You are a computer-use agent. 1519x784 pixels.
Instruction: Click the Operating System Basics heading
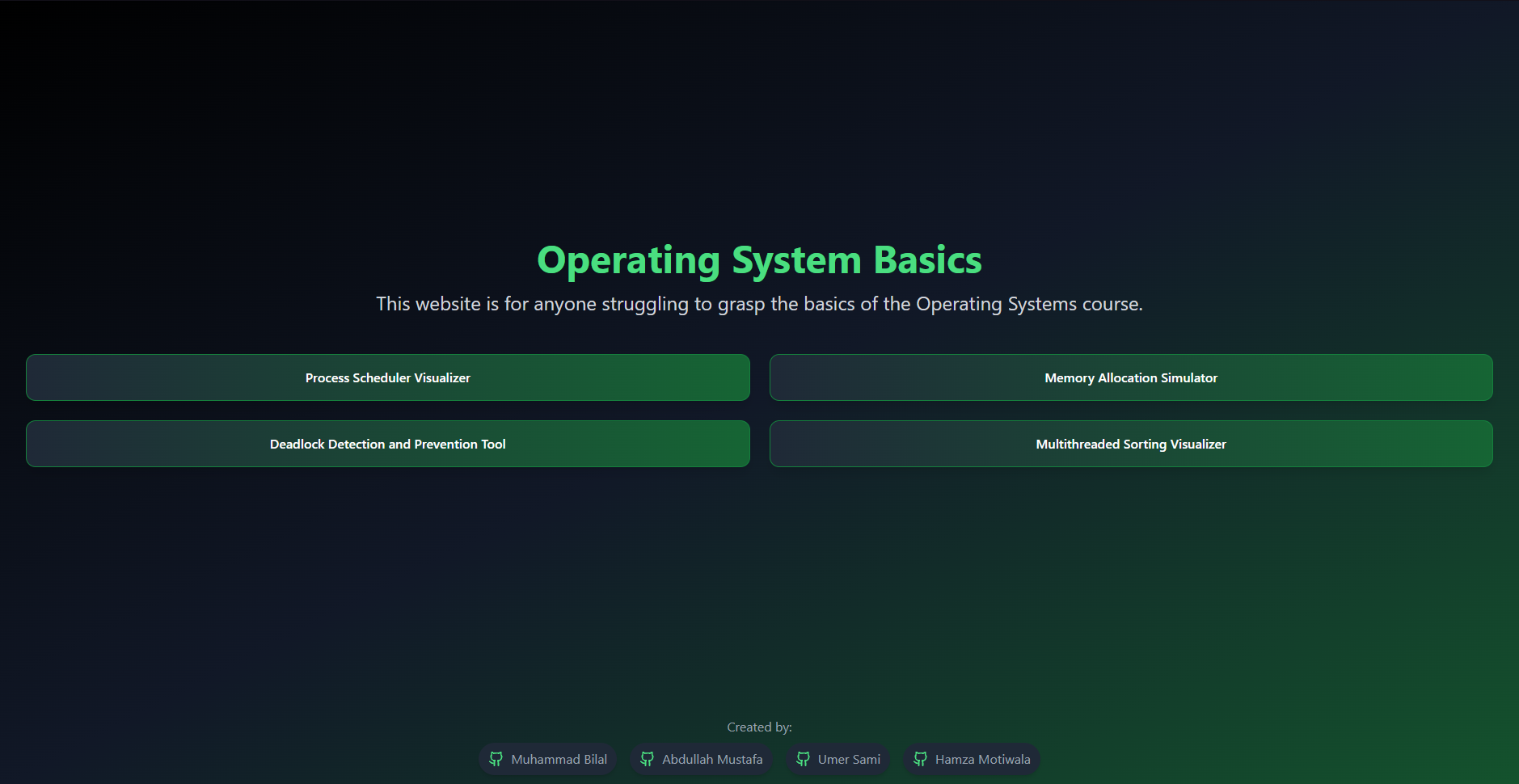pos(759,260)
